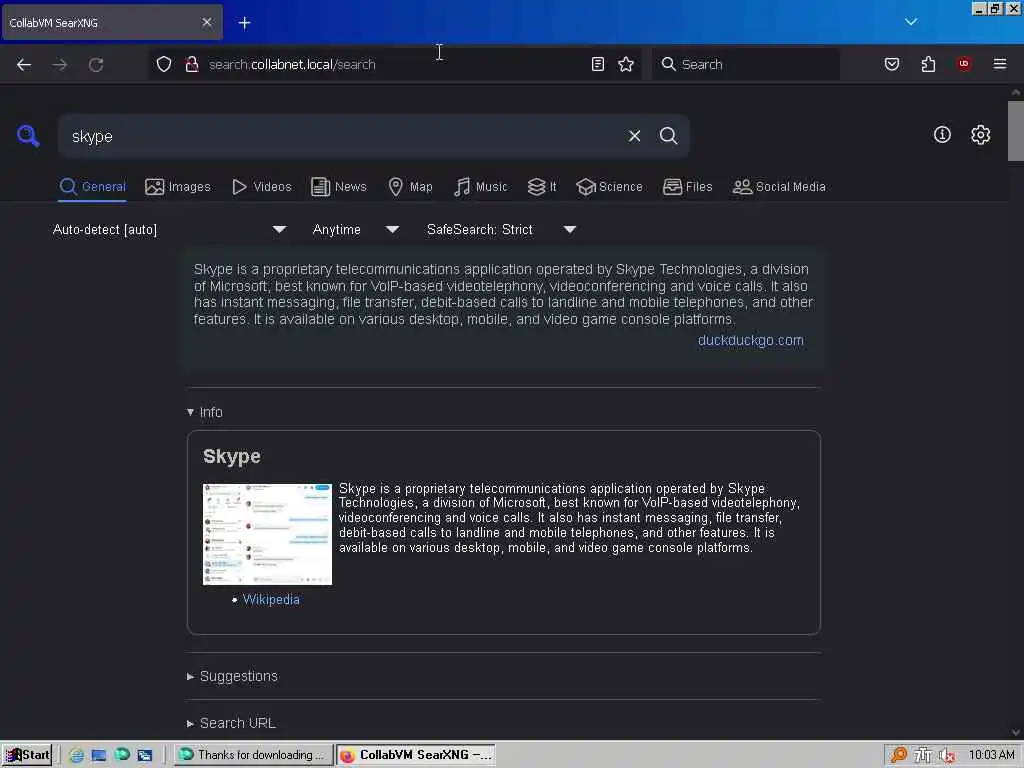Open the Auto-detect language dropdown

tap(170, 229)
